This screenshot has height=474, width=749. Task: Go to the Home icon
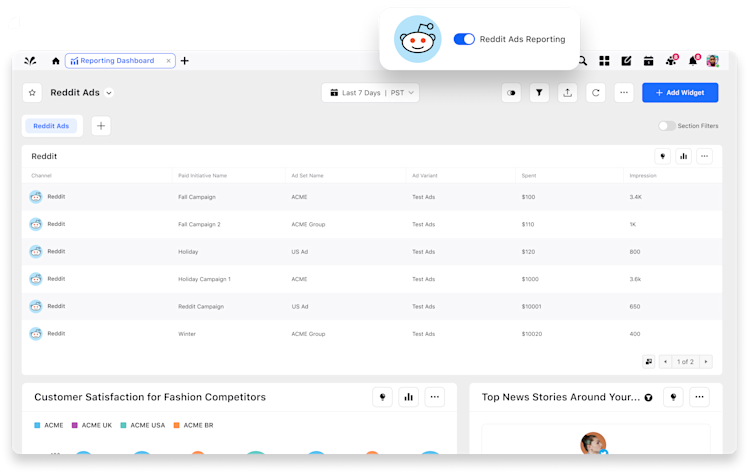pos(55,61)
